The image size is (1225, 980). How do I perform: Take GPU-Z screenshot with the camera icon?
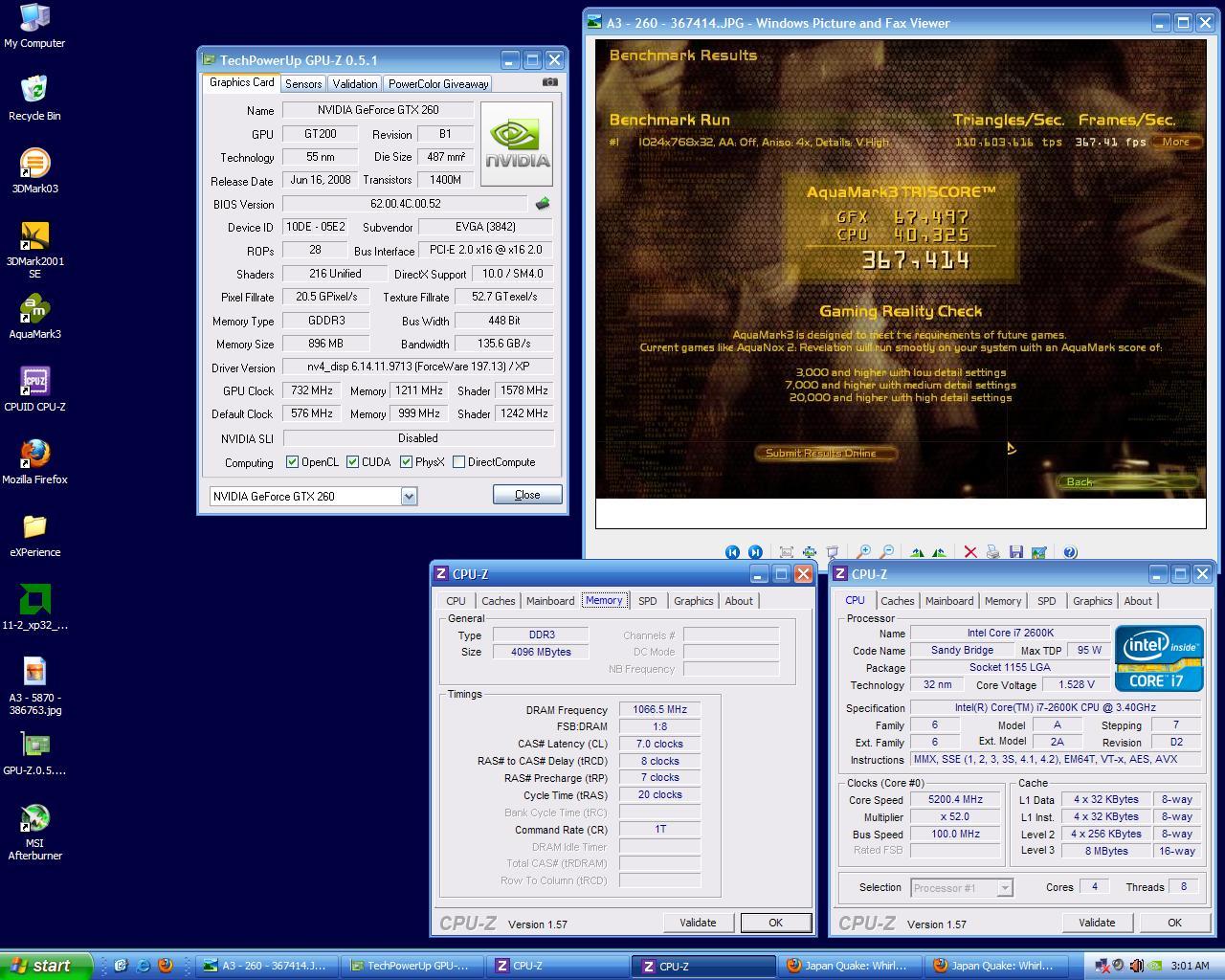tap(549, 82)
